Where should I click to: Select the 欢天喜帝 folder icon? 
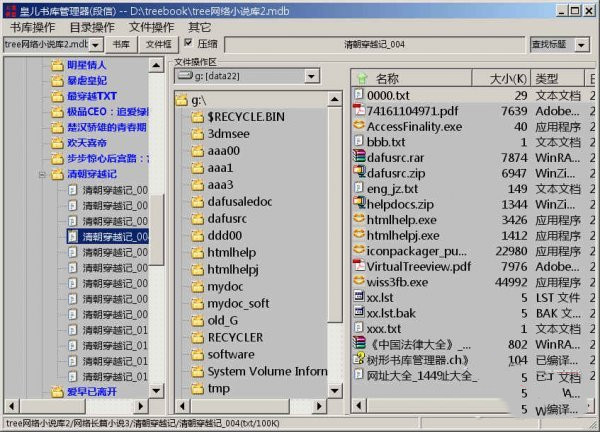coord(57,143)
